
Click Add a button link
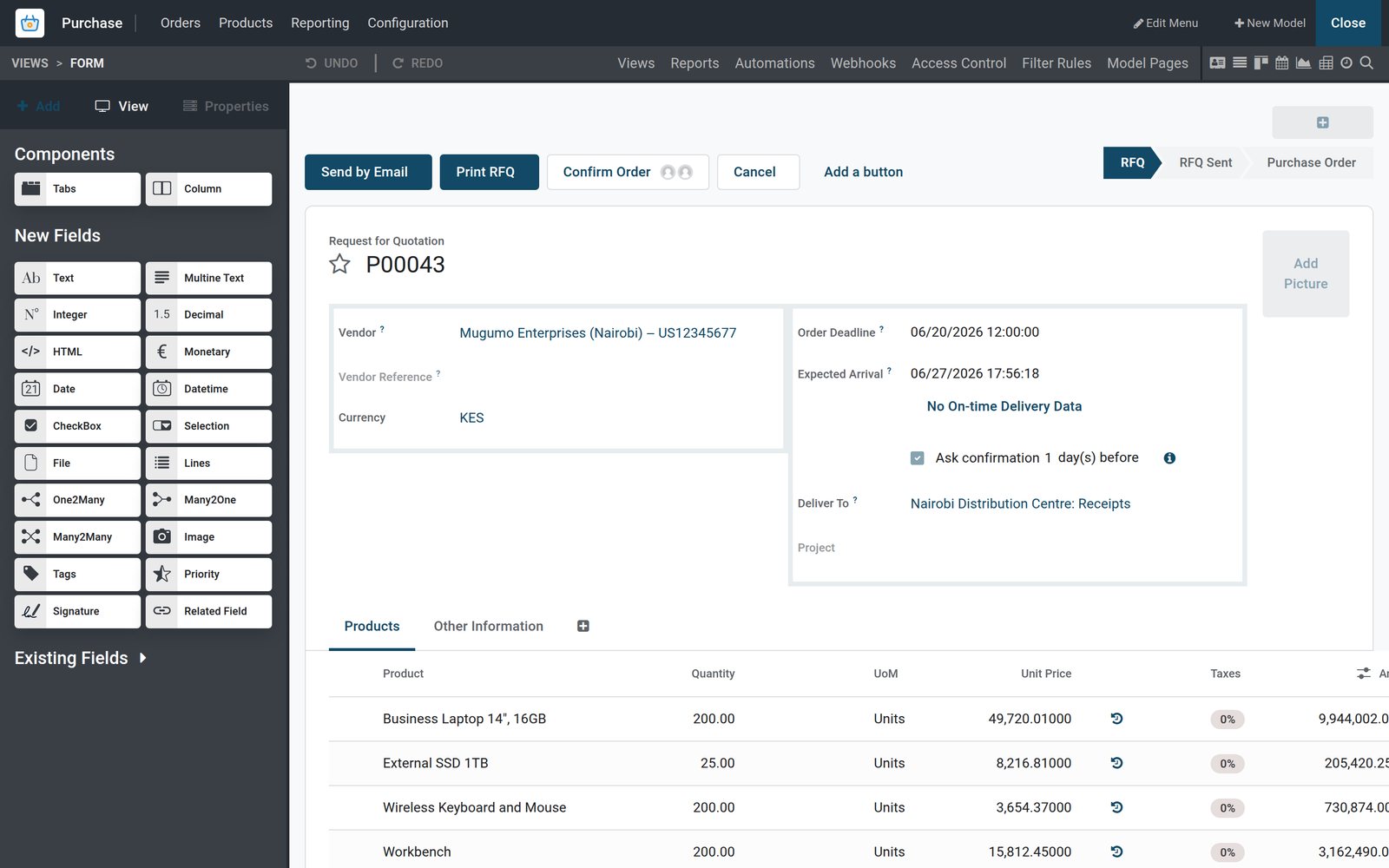point(864,172)
